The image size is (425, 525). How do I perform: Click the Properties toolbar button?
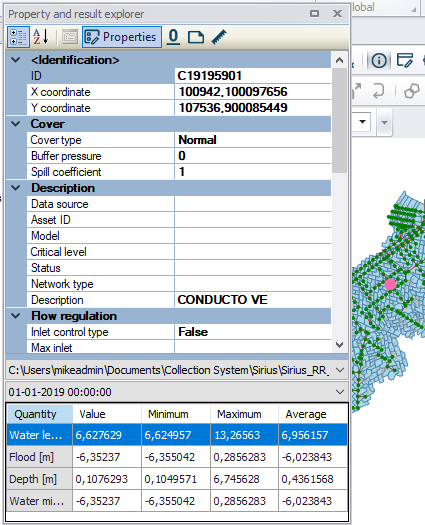tap(122, 37)
